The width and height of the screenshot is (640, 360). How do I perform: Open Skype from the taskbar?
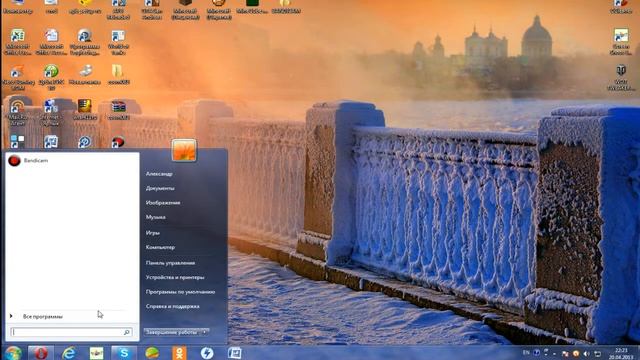point(124,353)
